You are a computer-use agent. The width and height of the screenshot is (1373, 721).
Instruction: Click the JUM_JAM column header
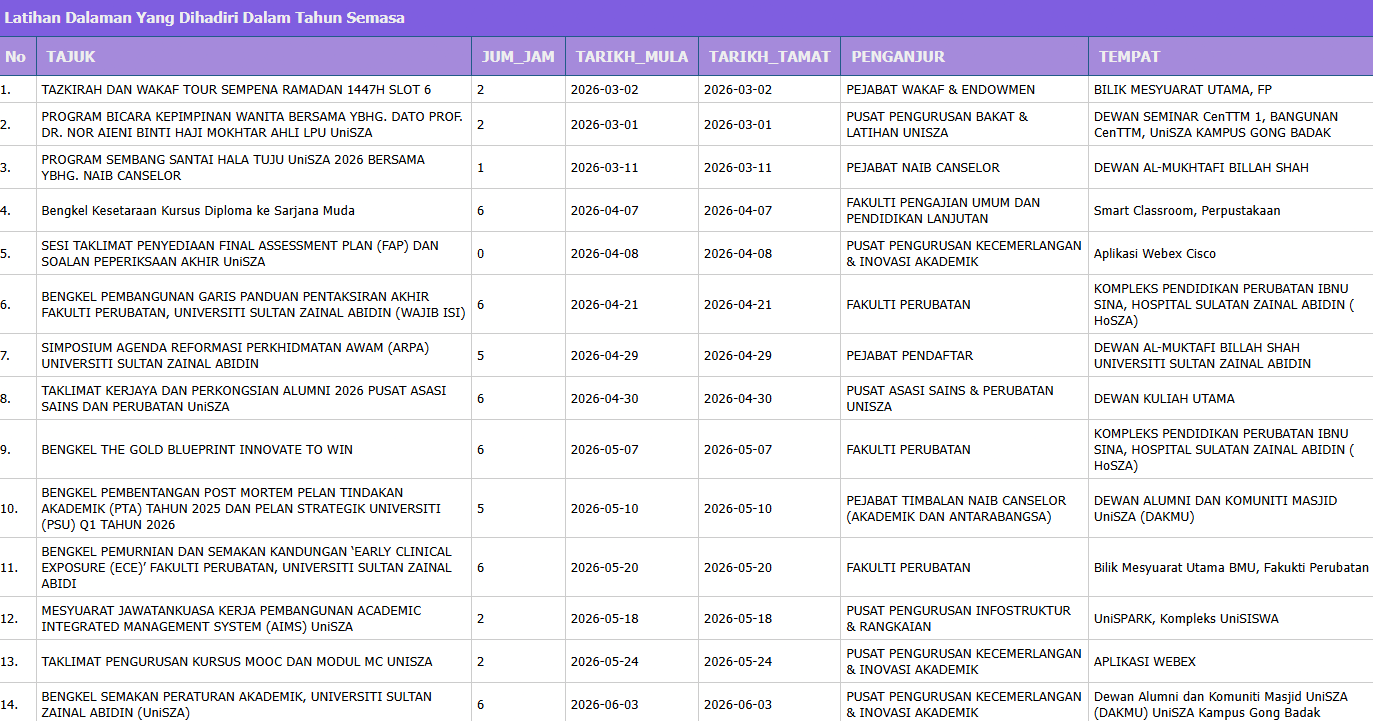point(518,56)
